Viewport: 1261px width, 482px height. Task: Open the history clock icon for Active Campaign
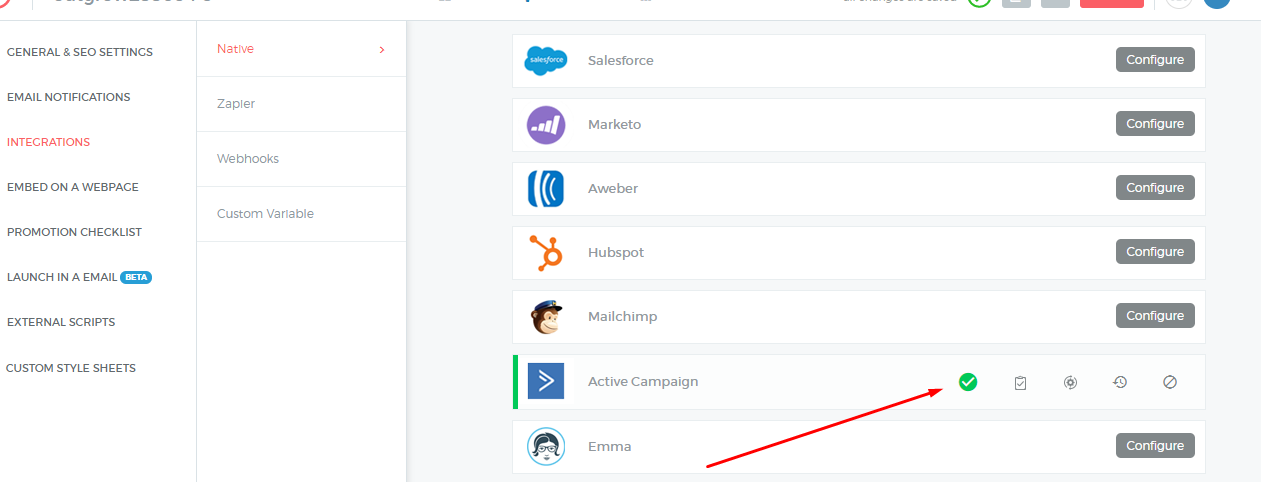coord(1120,382)
